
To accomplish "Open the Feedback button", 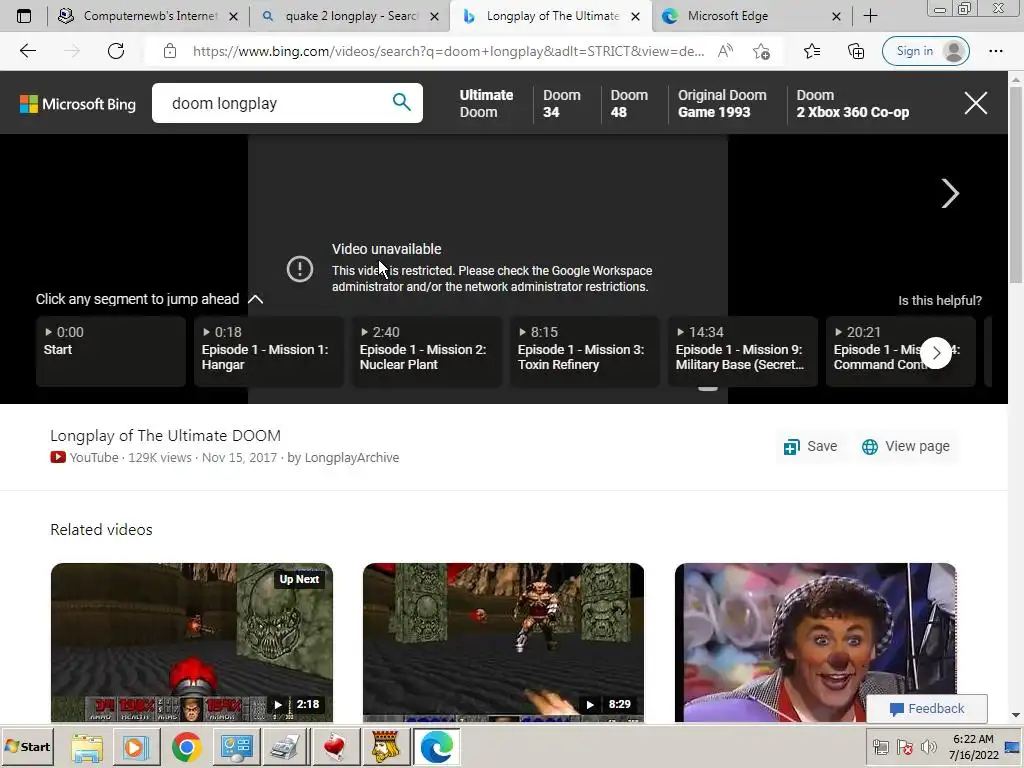I will [927, 709].
